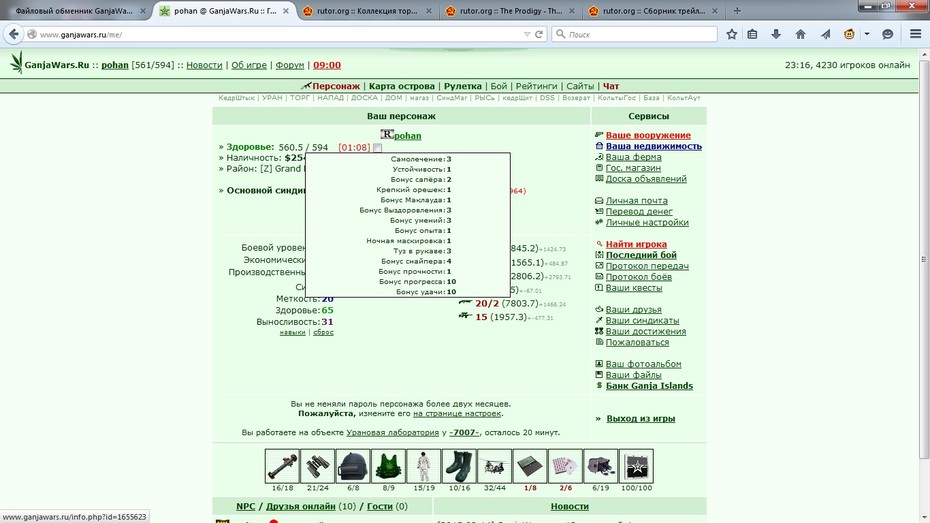Open the Новости link in header
The height and width of the screenshot is (523, 930).
click(x=204, y=65)
